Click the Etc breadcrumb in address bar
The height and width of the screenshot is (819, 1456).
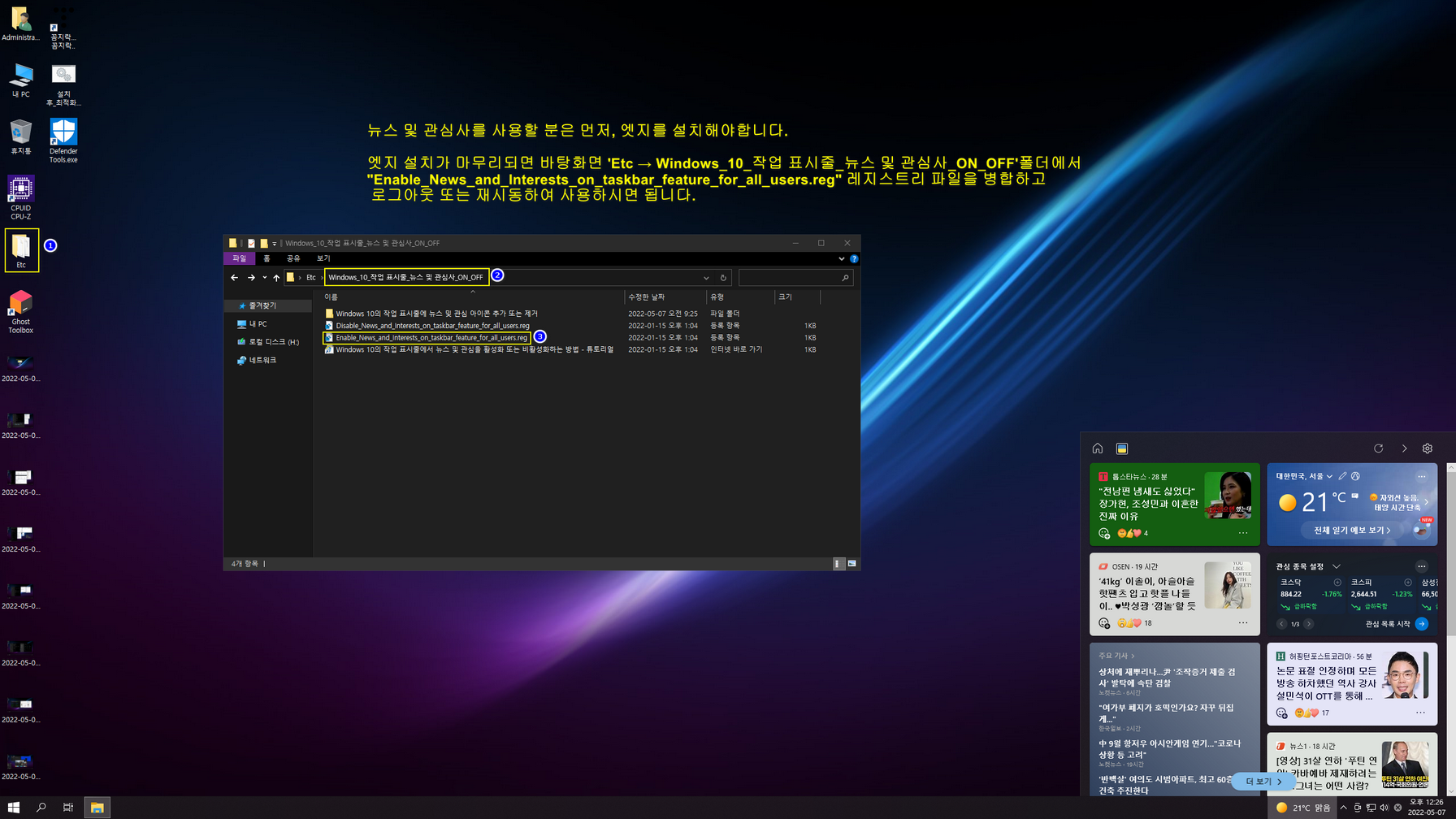tap(310, 278)
